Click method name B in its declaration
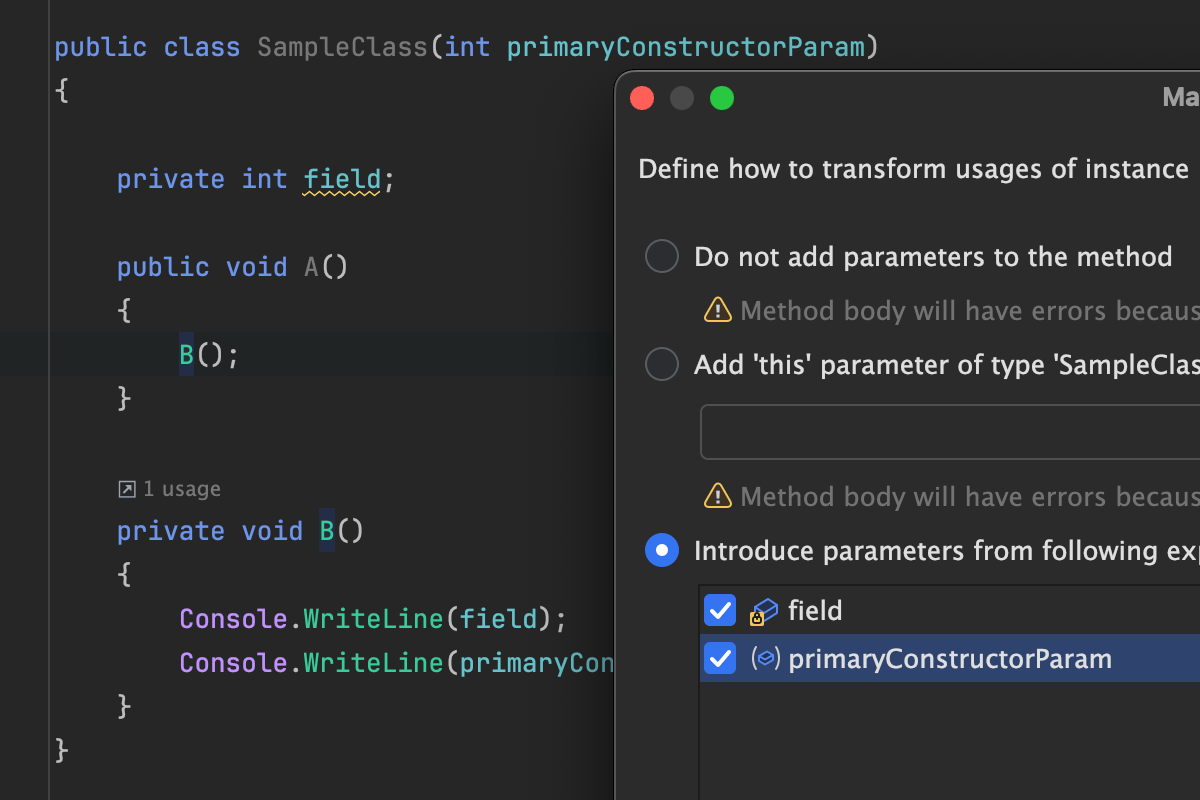This screenshot has height=800, width=1200. 327,531
